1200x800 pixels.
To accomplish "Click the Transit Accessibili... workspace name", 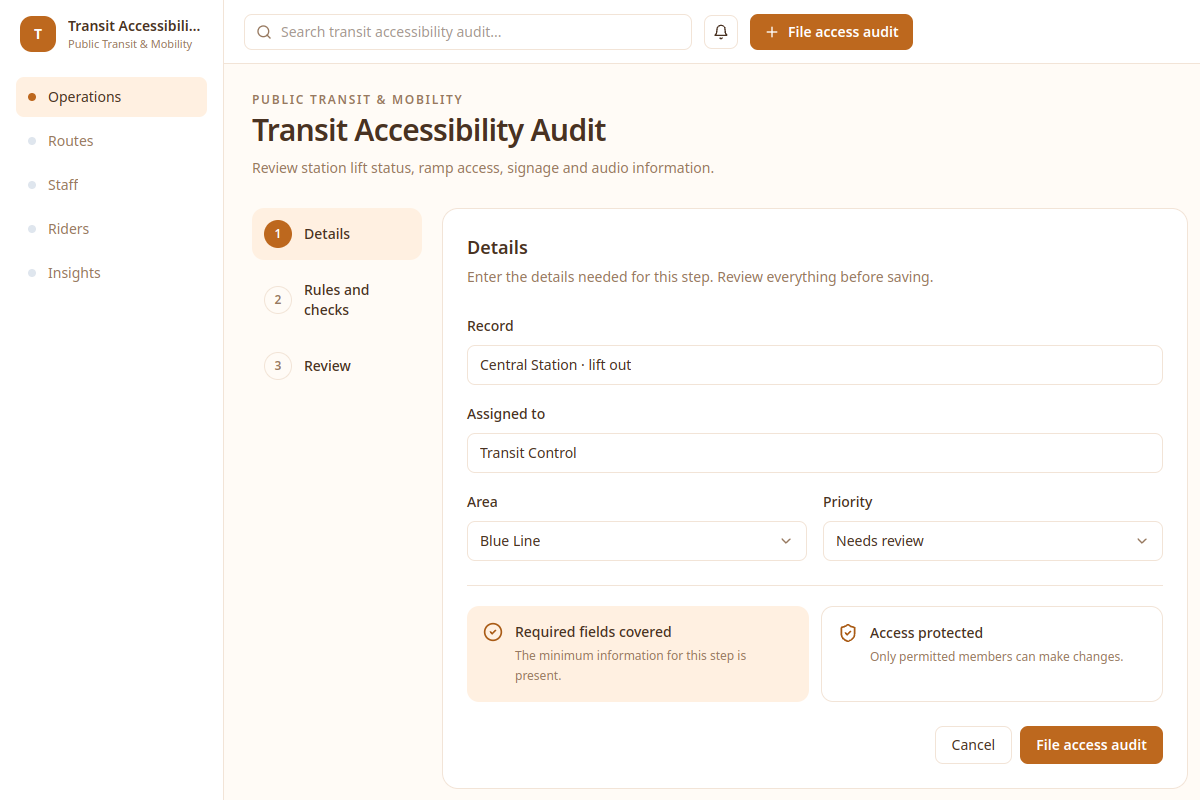I will (x=134, y=26).
